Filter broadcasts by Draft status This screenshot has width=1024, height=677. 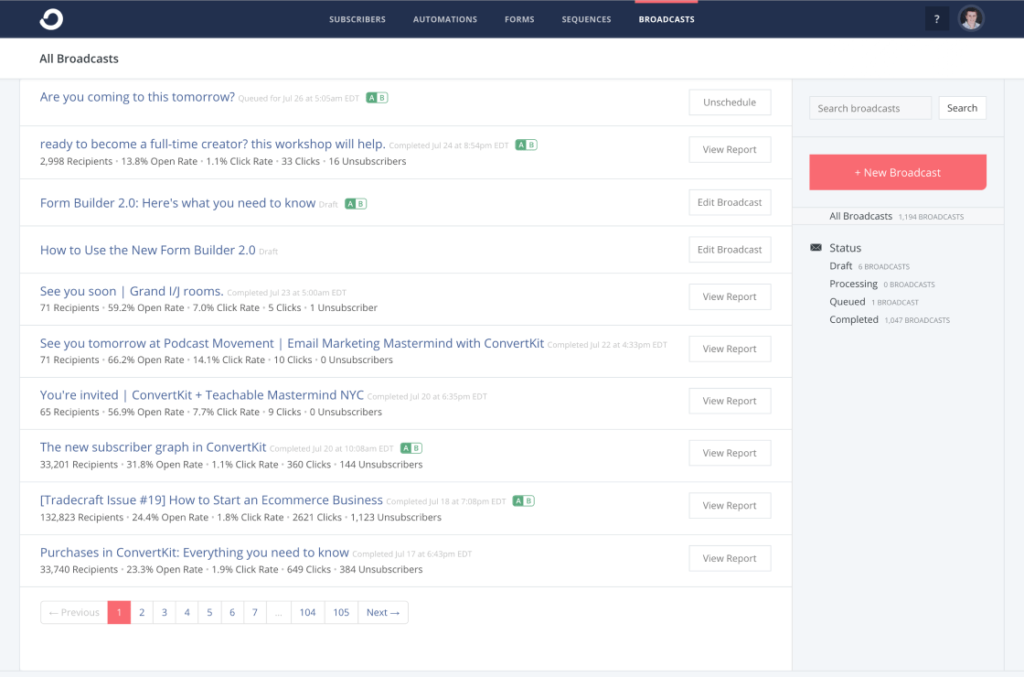[x=840, y=267]
